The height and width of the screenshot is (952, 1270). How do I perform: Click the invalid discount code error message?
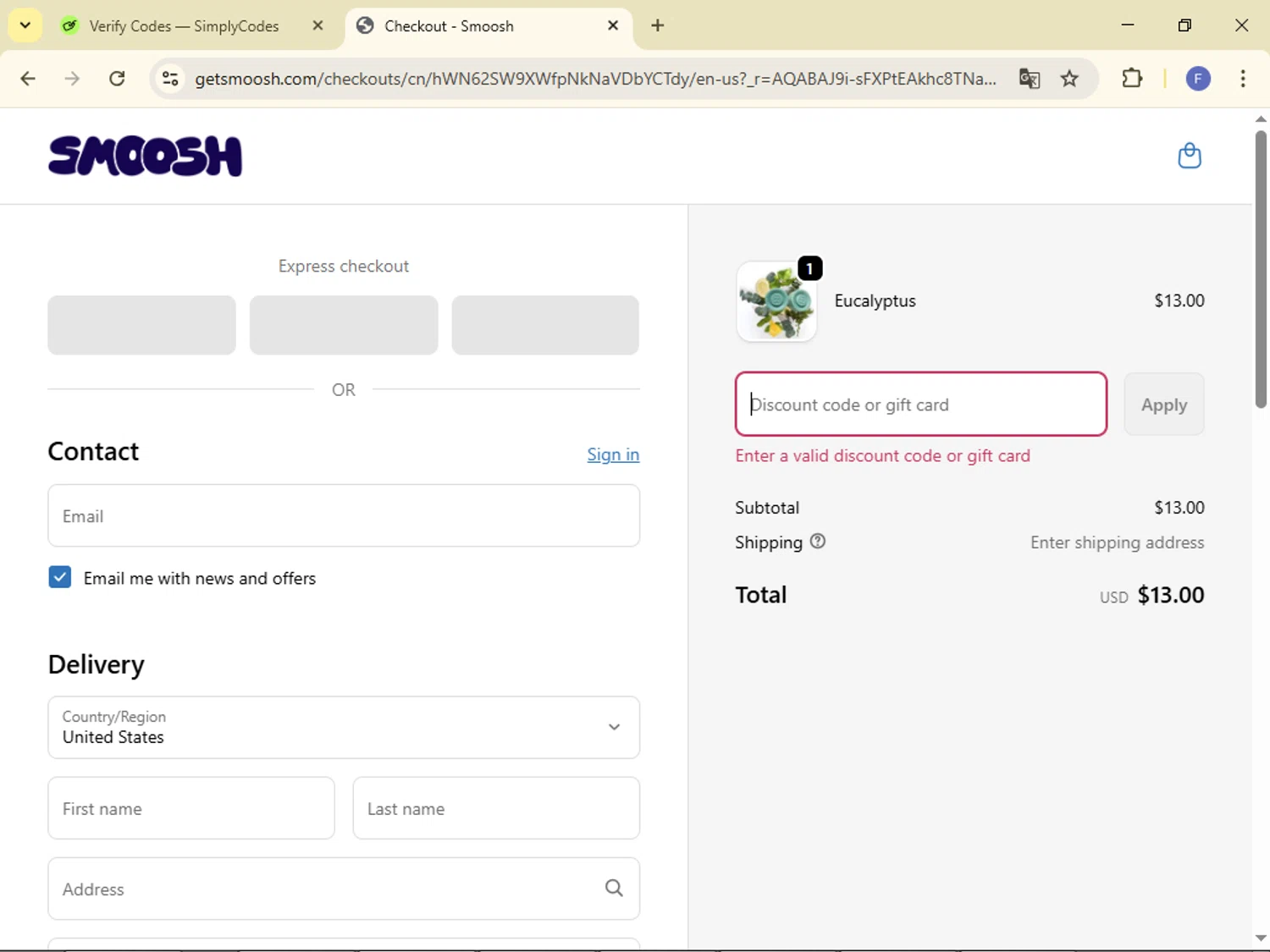pos(882,455)
